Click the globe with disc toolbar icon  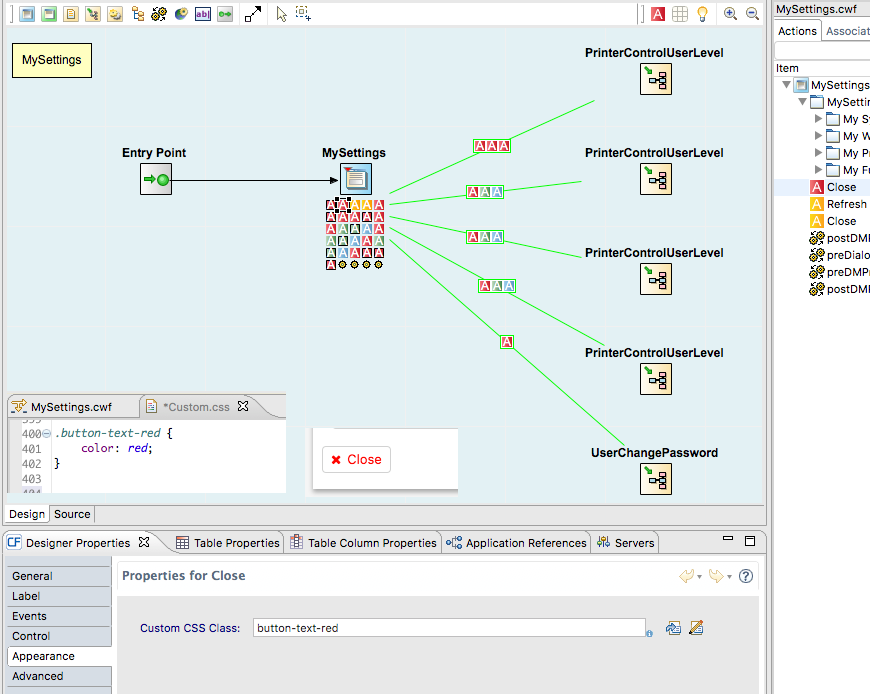tap(181, 14)
